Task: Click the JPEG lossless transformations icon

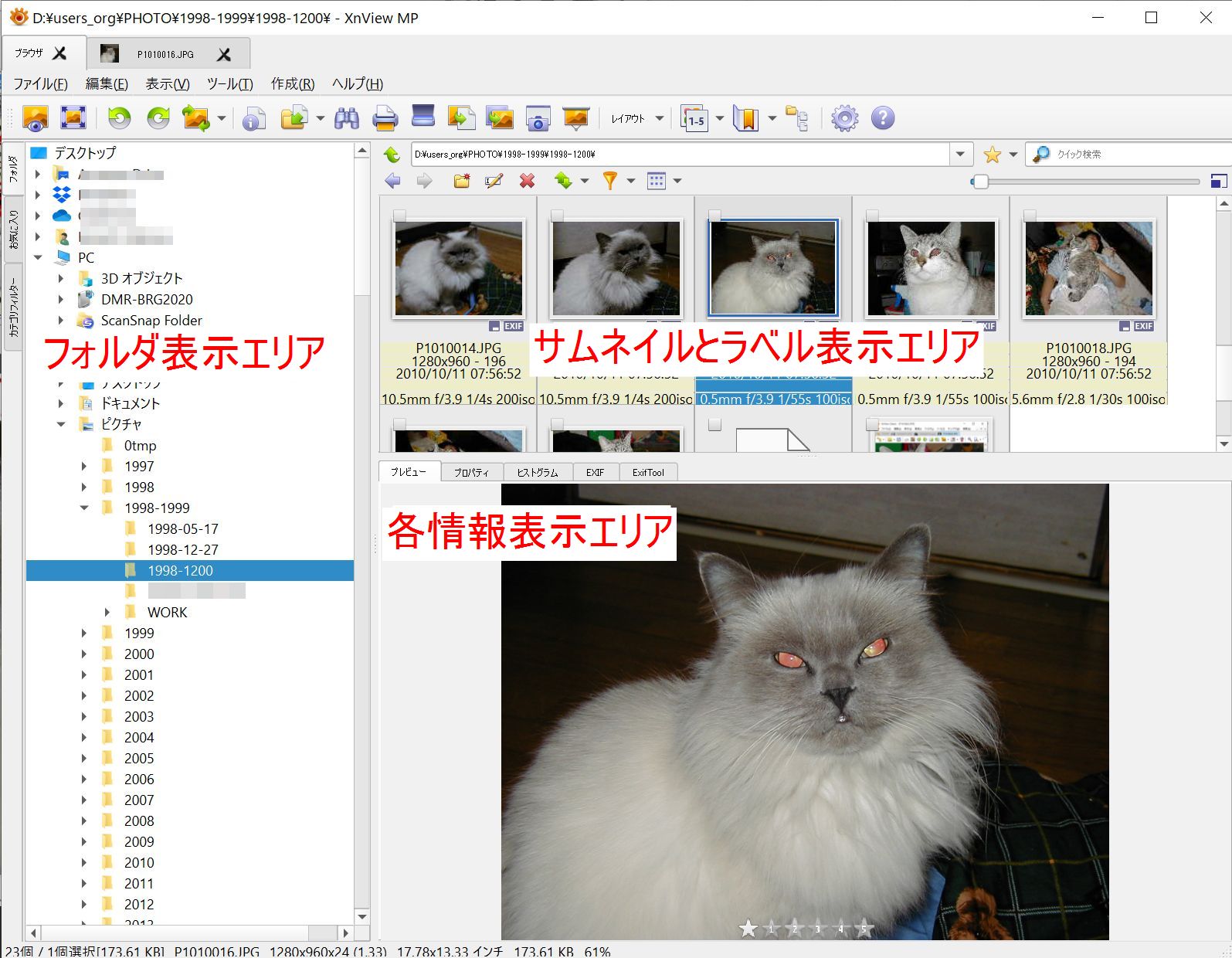Action: coord(196,118)
